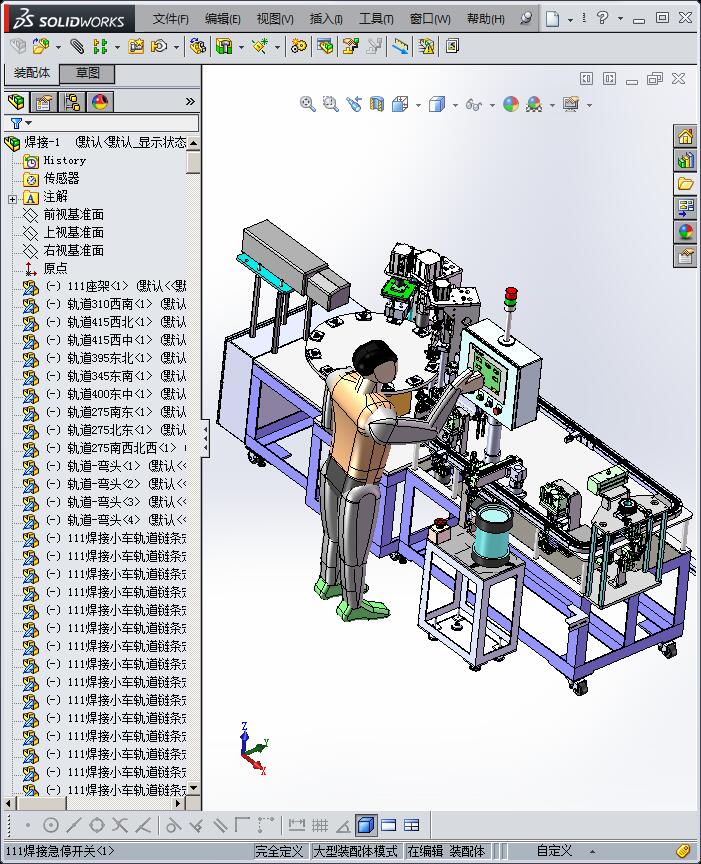This screenshot has height=864, width=701.
Task: Click Zoom to Fit magnifier icon
Action: [308, 104]
